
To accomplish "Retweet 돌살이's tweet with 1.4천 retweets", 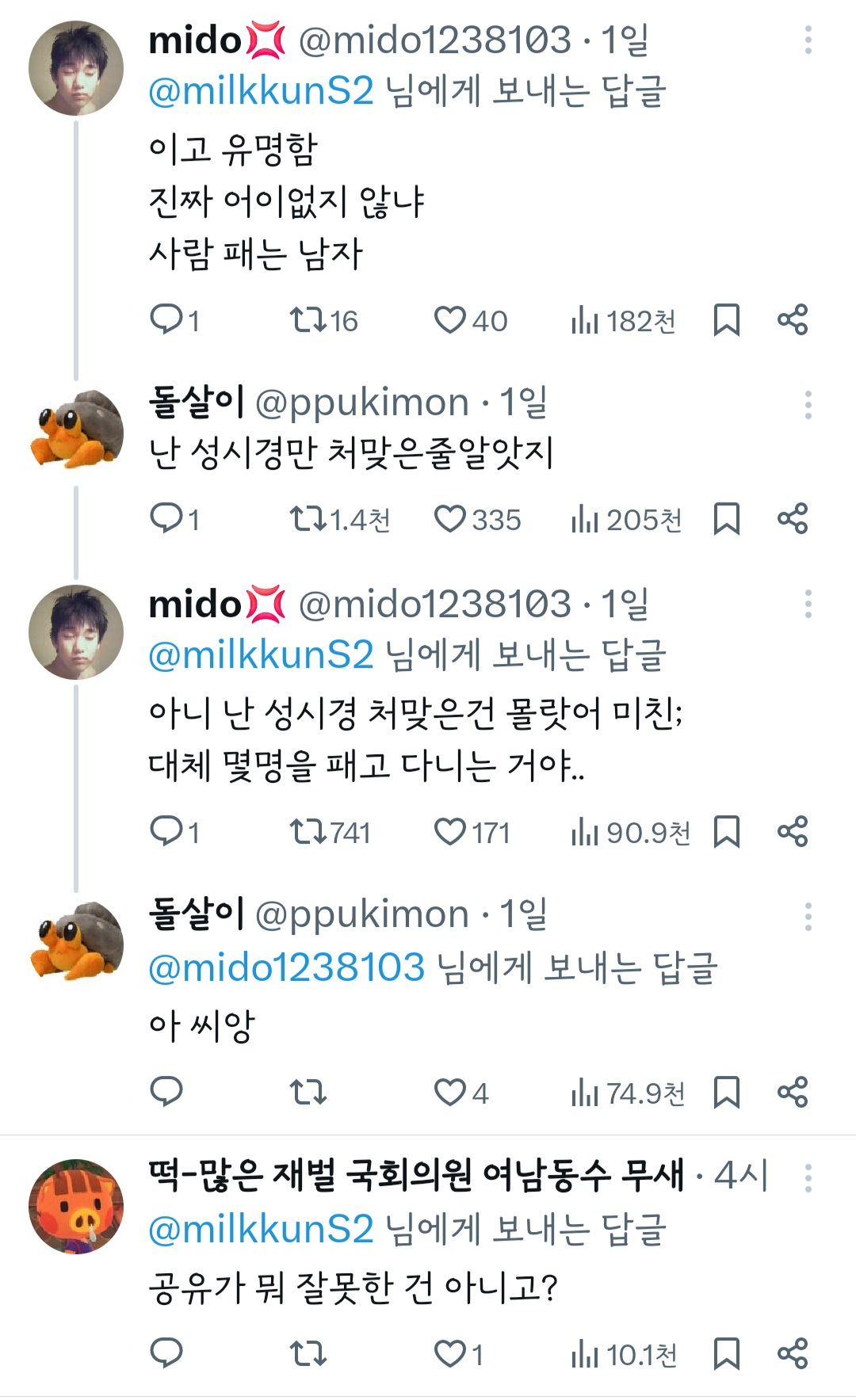I will click(308, 519).
